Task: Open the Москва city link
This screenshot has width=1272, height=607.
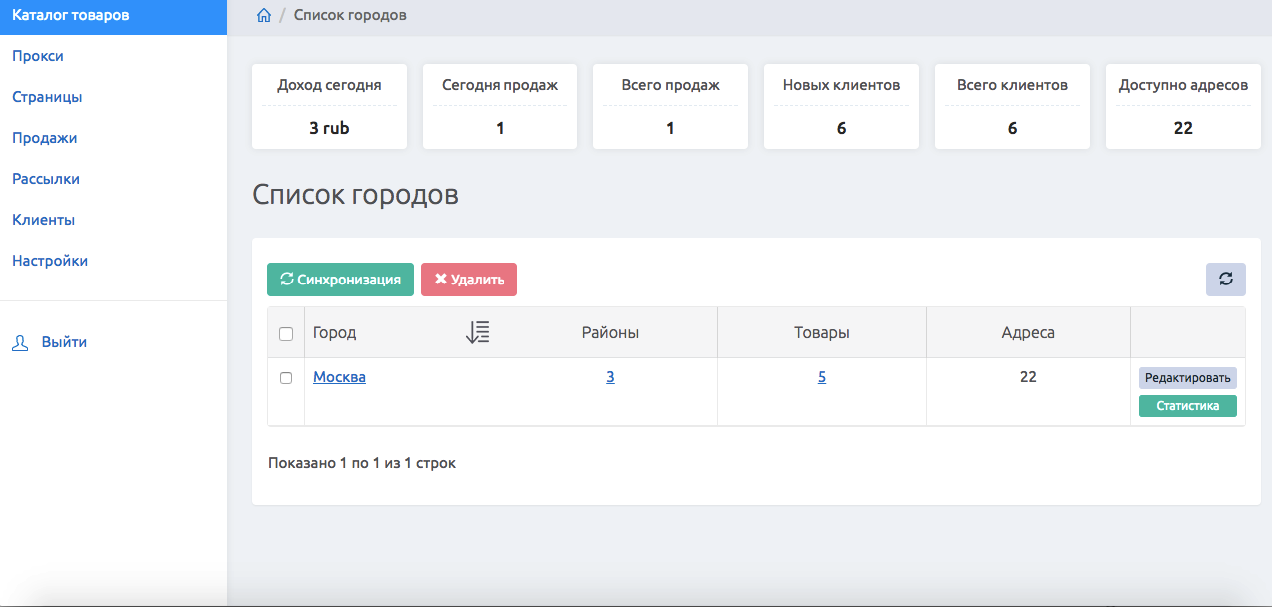Action: (x=339, y=377)
